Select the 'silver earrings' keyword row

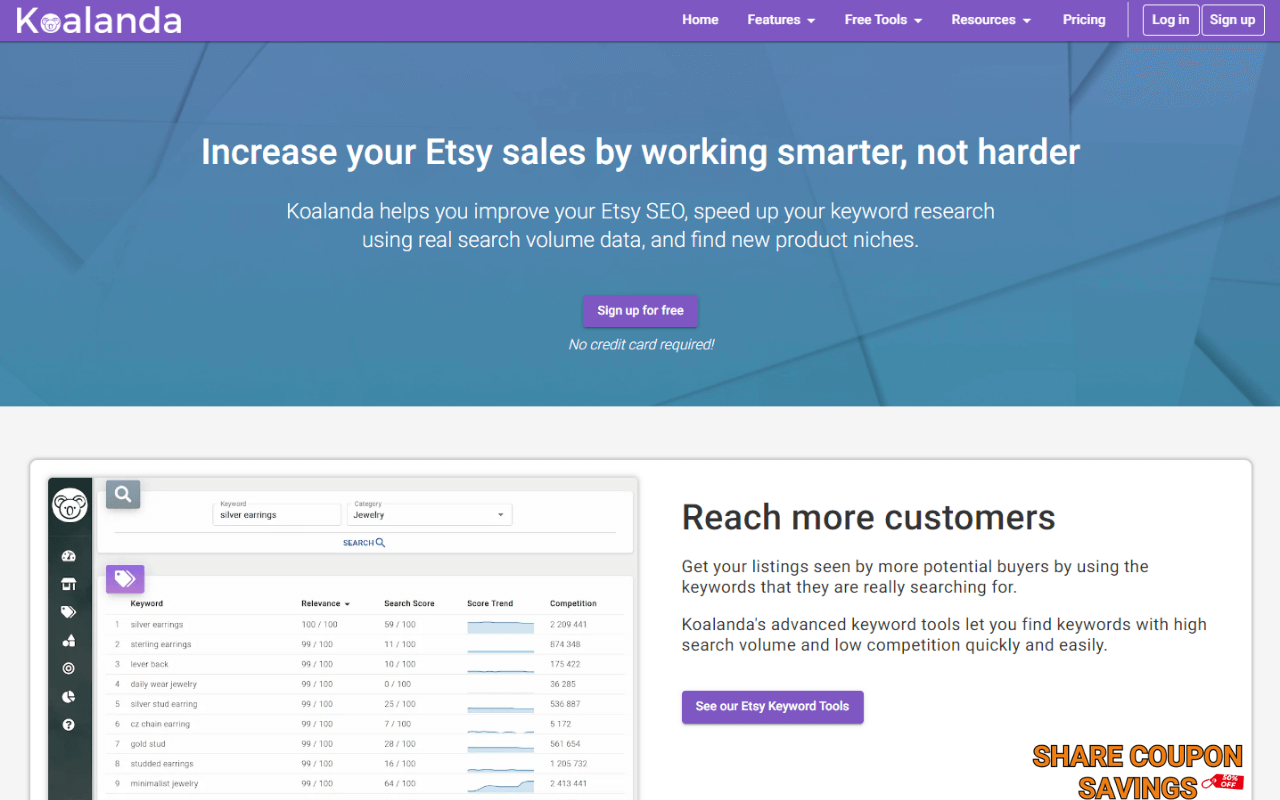point(365,625)
